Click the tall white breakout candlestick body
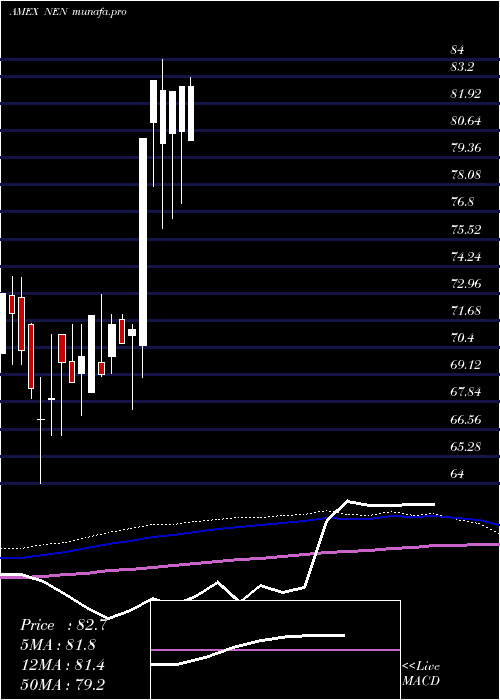Screen dimensions: 500x700 coord(143,242)
